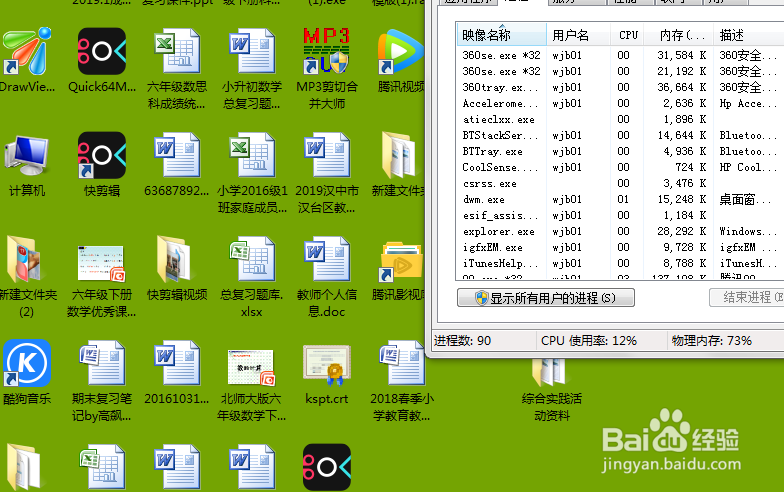Select the 腾讯影视 folder shortcut
Screen dimensions: 784x492
pos(400,270)
